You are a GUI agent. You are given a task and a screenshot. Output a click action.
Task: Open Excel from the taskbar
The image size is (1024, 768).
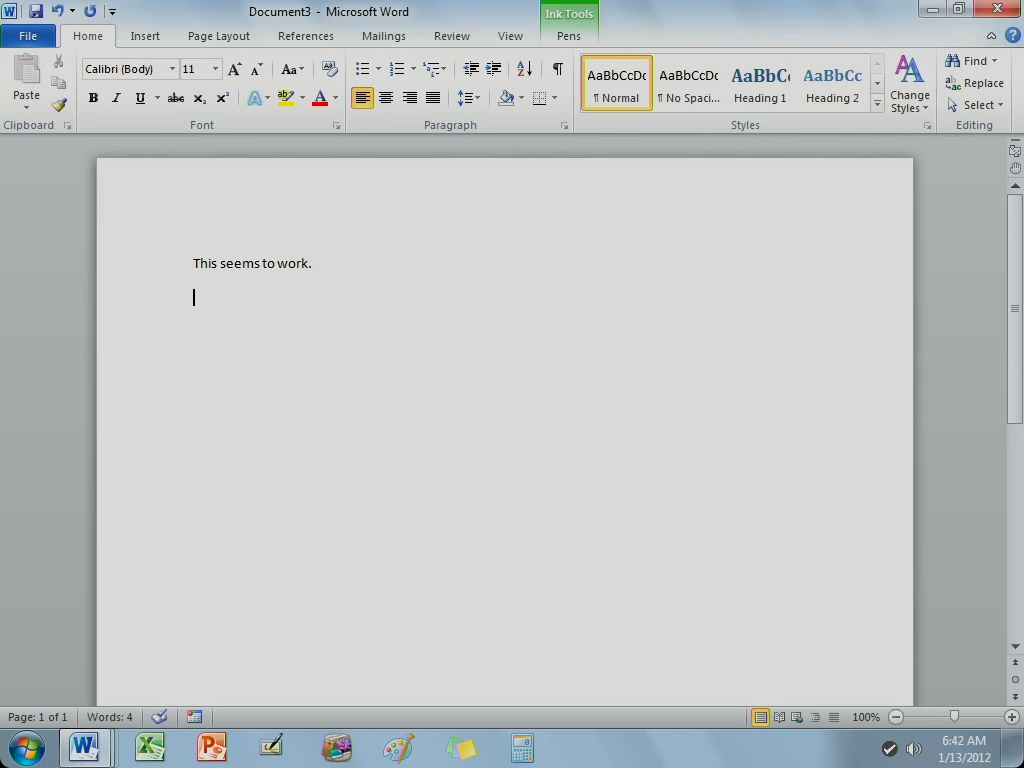click(149, 747)
